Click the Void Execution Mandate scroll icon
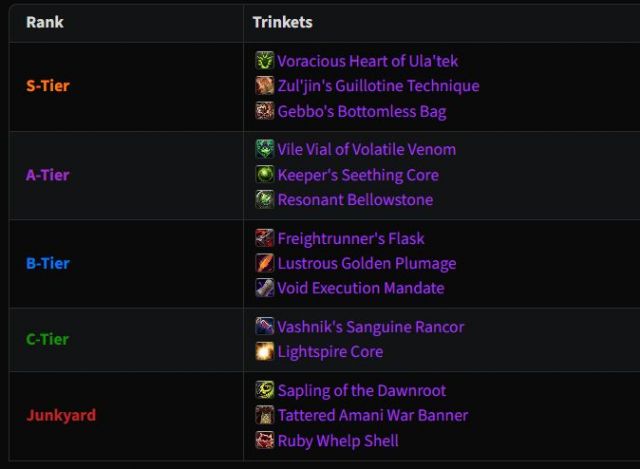Image resolution: width=640 pixels, height=469 pixels. [x=264, y=288]
